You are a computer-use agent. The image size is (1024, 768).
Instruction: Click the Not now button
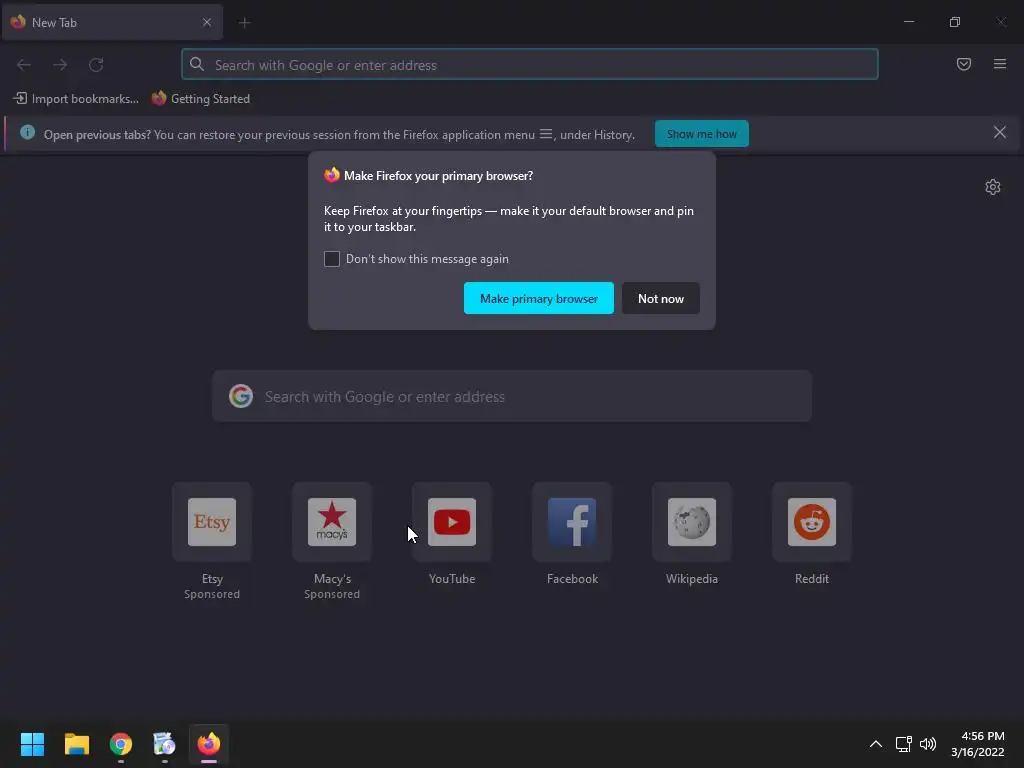click(x=661, y=298)
